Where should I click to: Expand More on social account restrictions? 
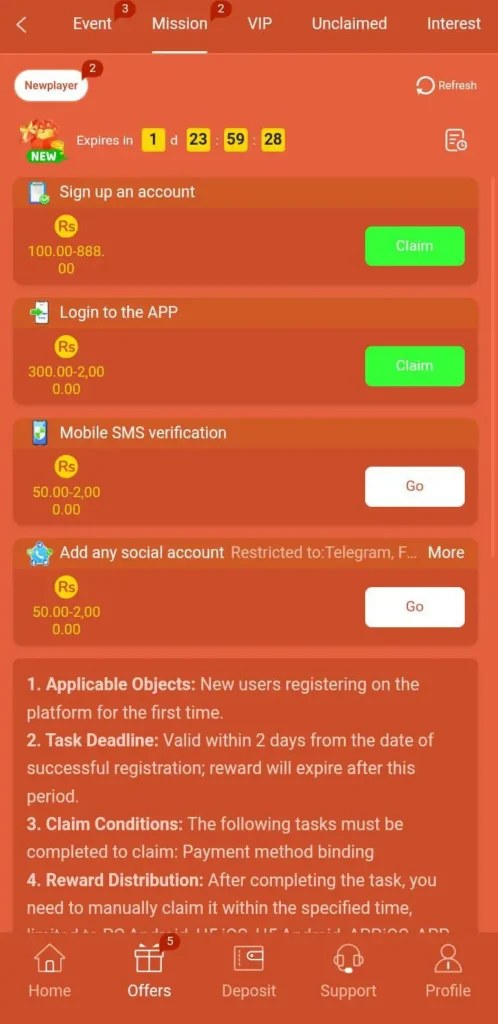click(x=446, y=552)
